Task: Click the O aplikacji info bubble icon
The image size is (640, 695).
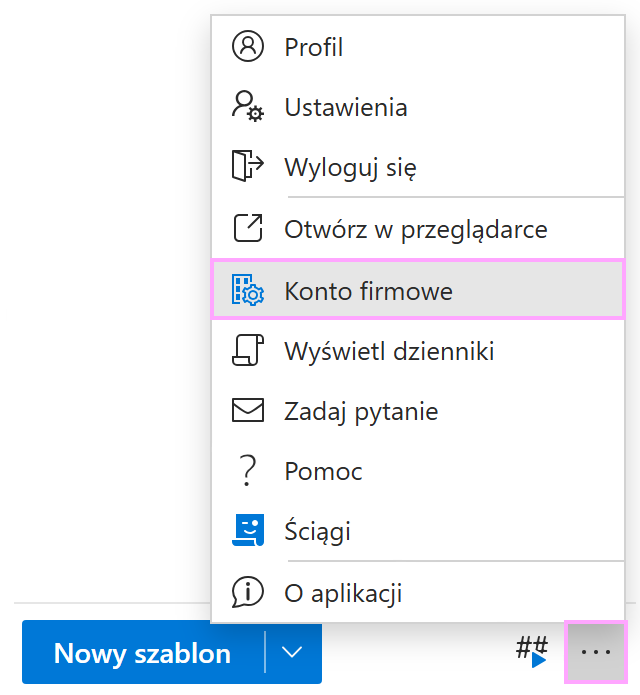Action: (248, 592)
